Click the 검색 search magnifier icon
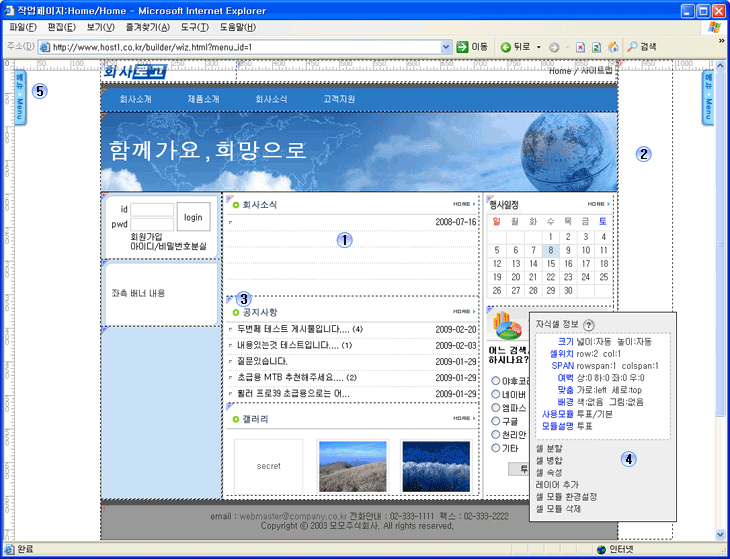Screen dimensions: 730x559 pyautogui.click(x=632, y=47)
